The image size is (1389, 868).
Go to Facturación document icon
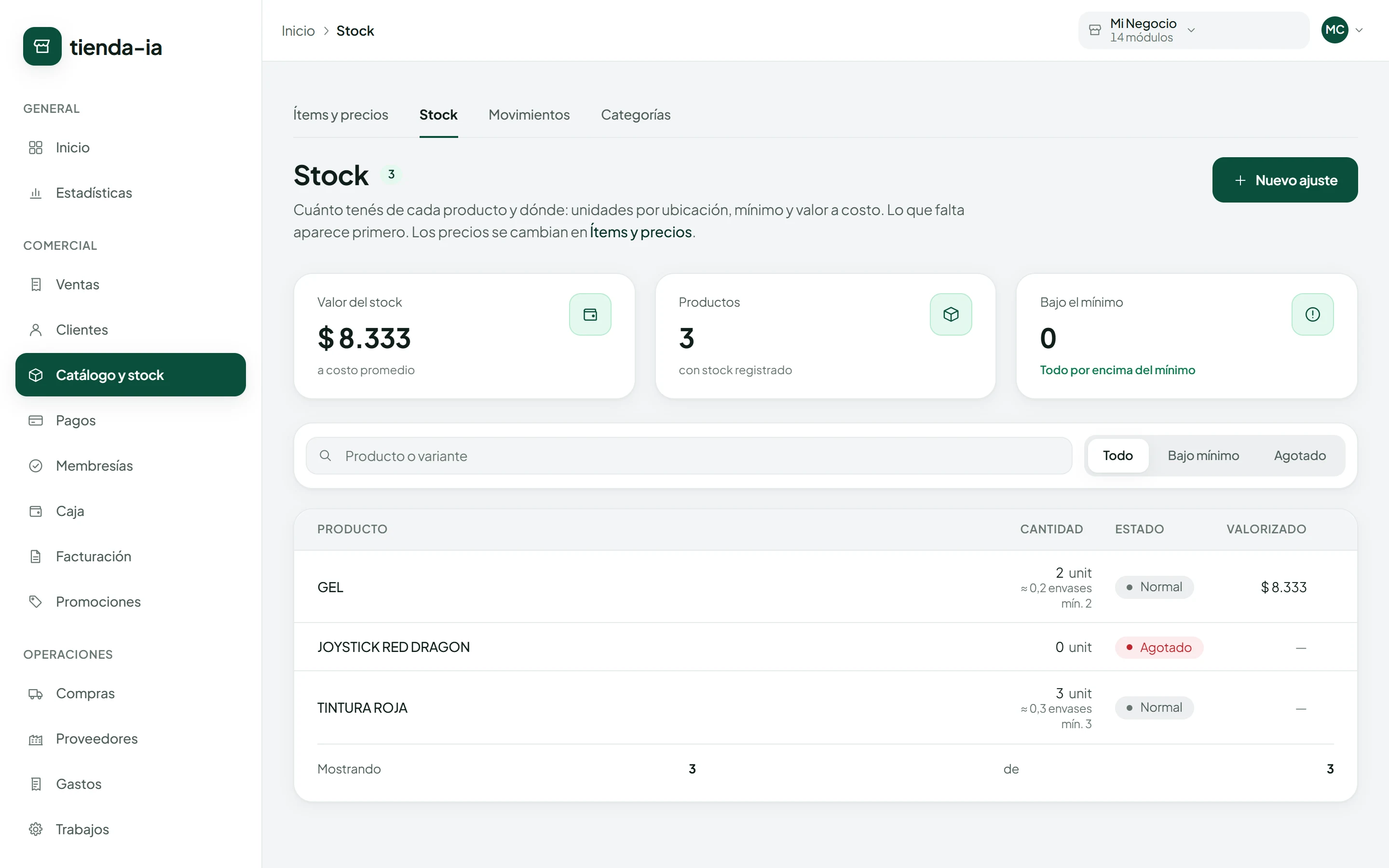click(36, 556)
